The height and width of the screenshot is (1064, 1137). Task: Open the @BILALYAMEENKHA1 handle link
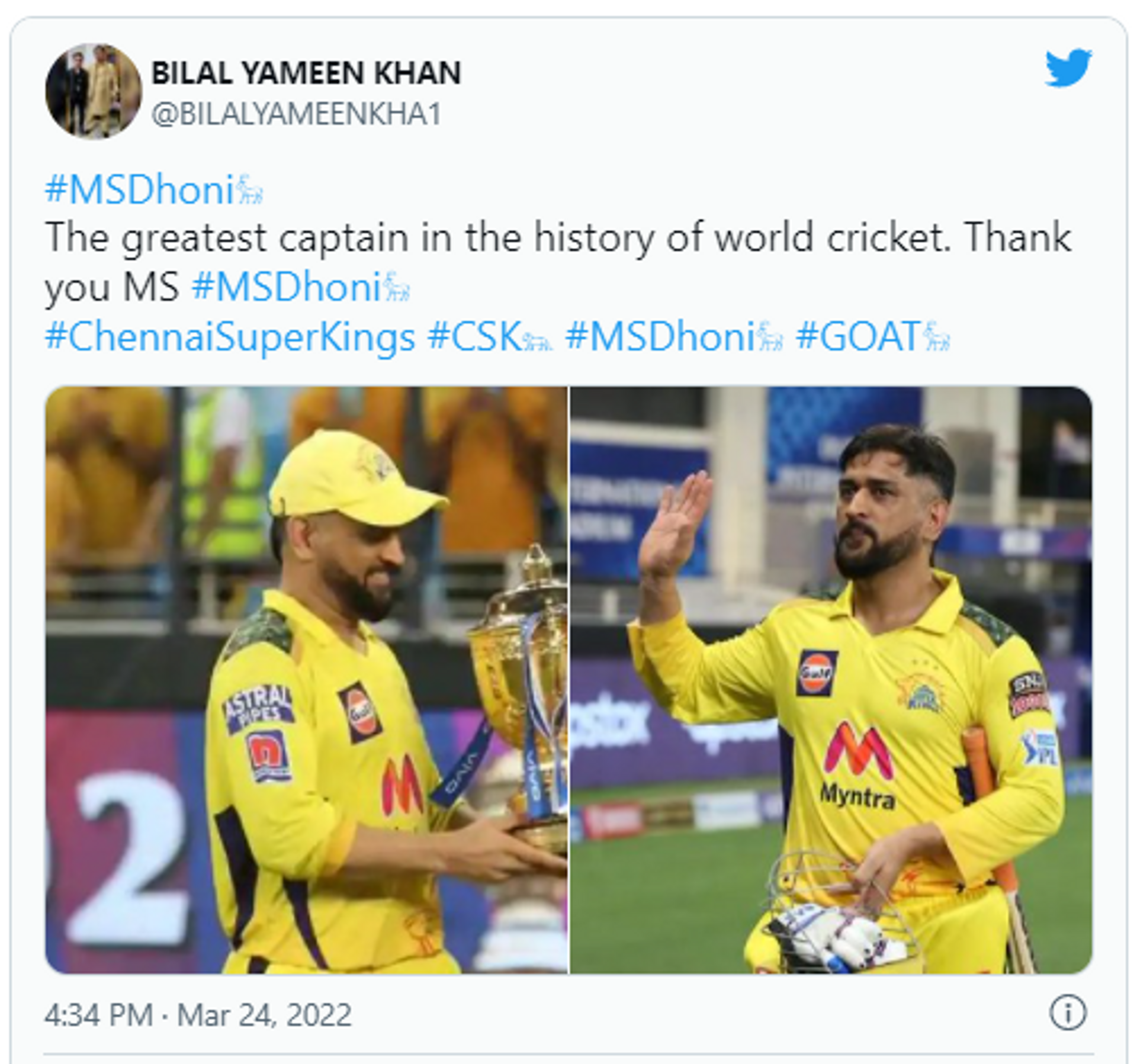297,114
